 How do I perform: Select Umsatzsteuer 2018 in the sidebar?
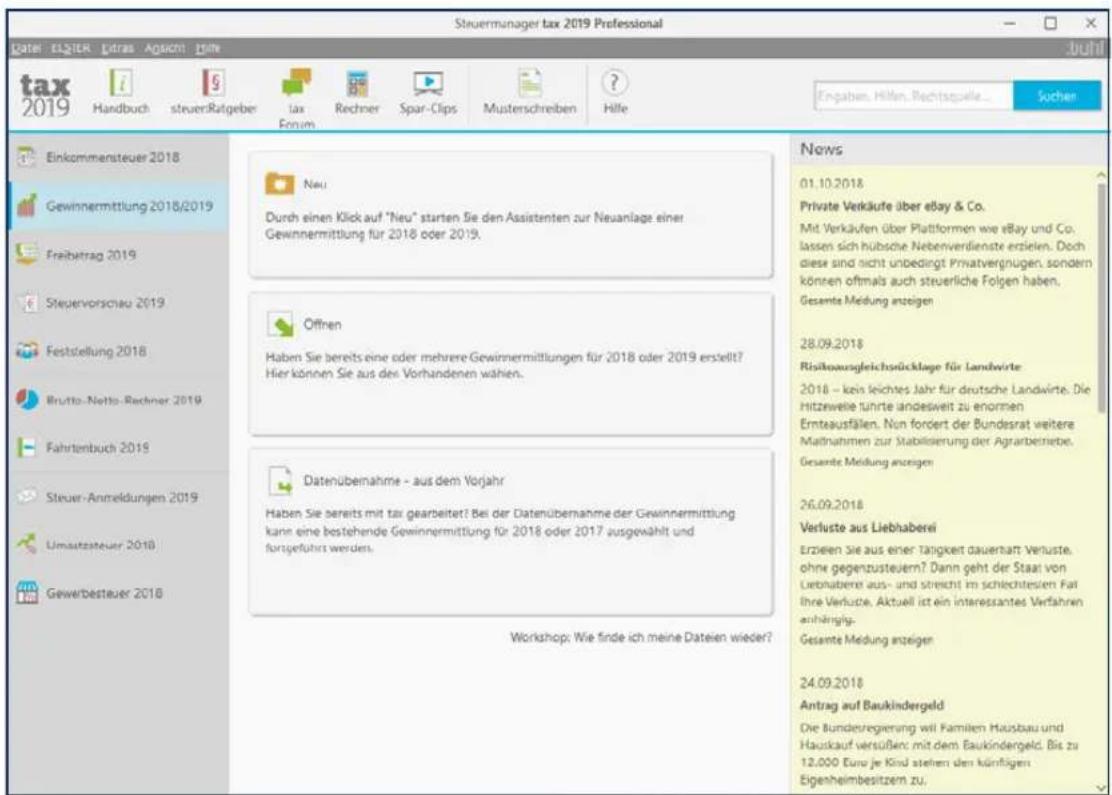tap(119, 545)
